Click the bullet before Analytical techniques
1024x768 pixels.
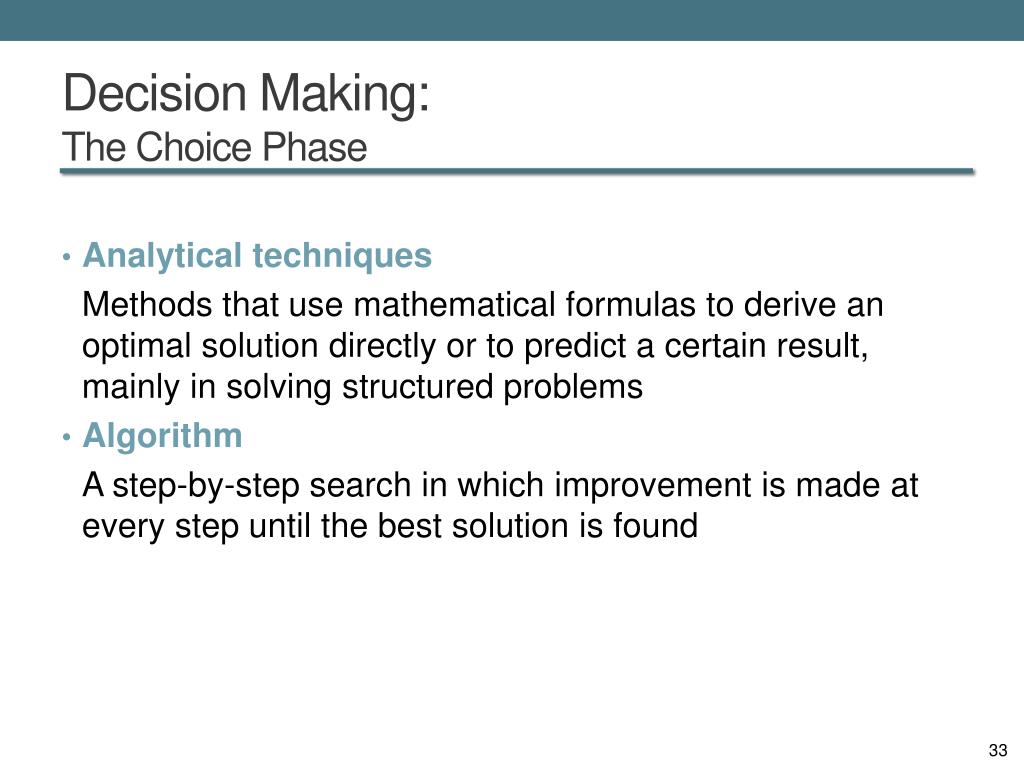point(67,257)
